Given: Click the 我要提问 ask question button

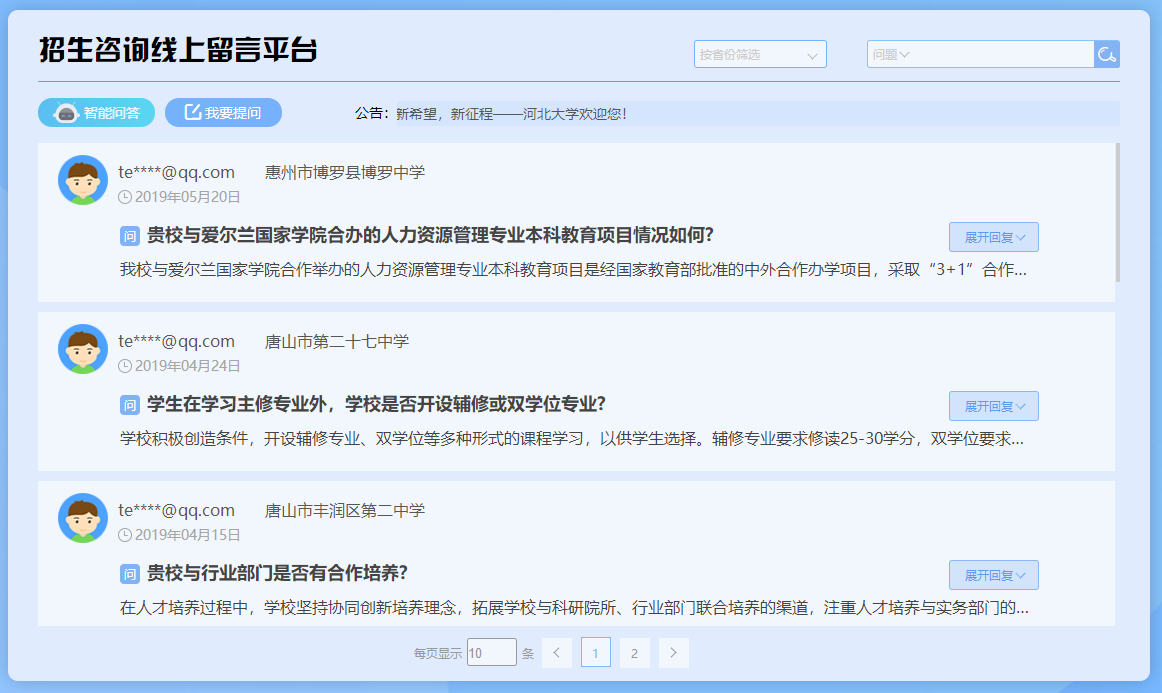Looking at the screenshot, I should click(x=223, y=113).
